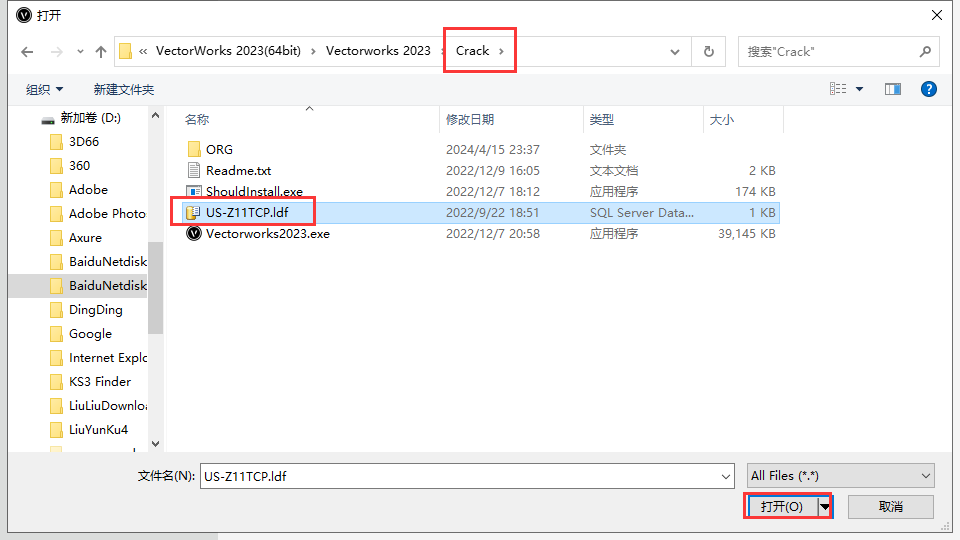Screen dimensions: 960x540
Task: Open file name history dropdown
Action: pyautogui.click(x=726, y=476)
